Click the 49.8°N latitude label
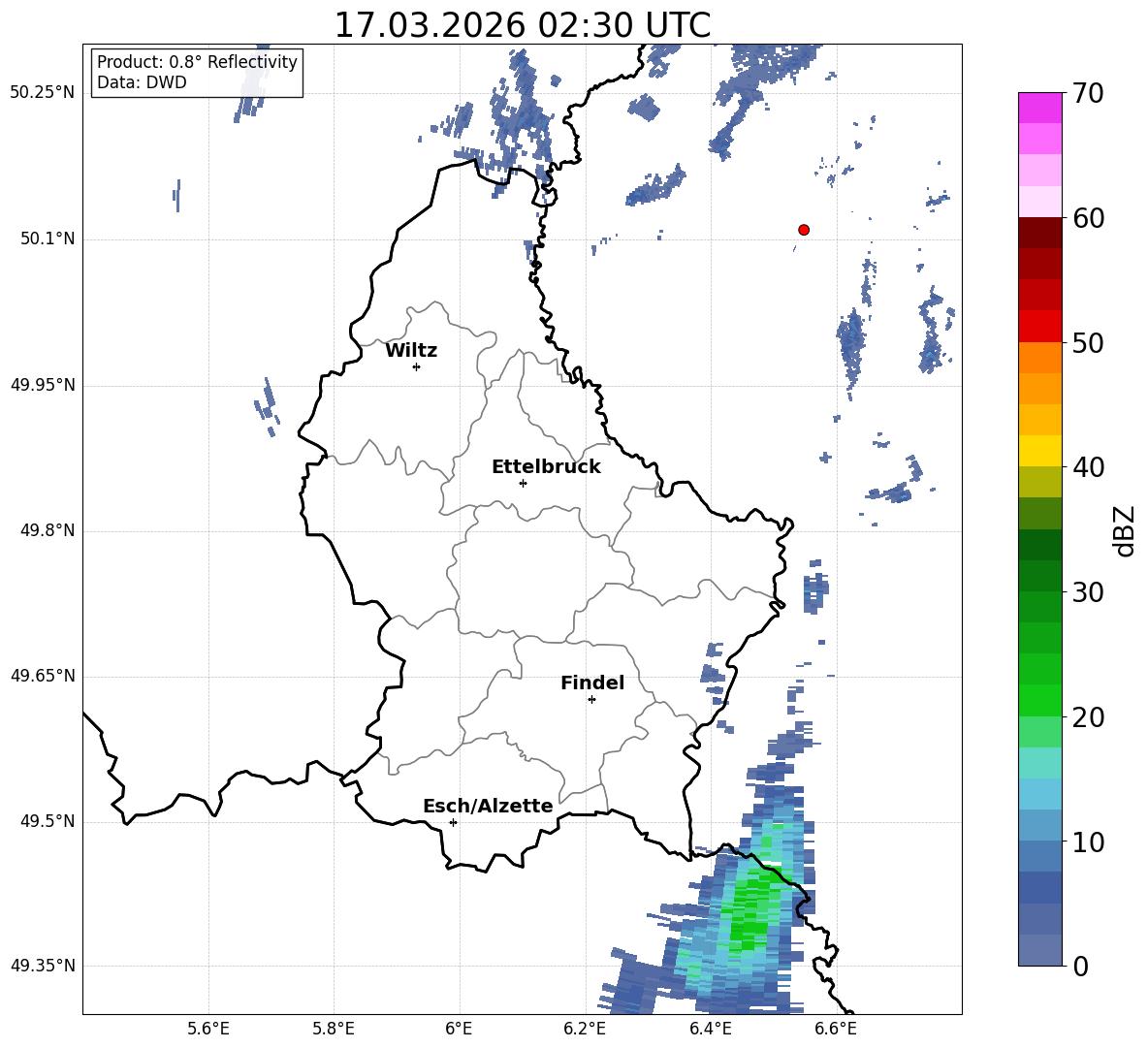 [48, 530]
